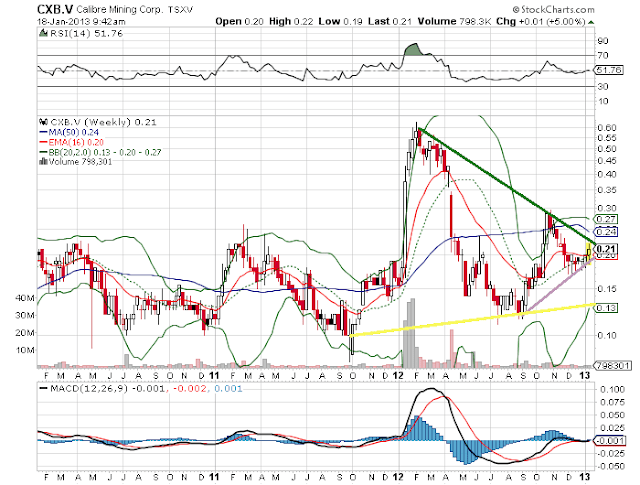Screen dimensions: 640x485
Task: Click the RSI(14) 51.76 legend text
Action: (x=86, y=33)
